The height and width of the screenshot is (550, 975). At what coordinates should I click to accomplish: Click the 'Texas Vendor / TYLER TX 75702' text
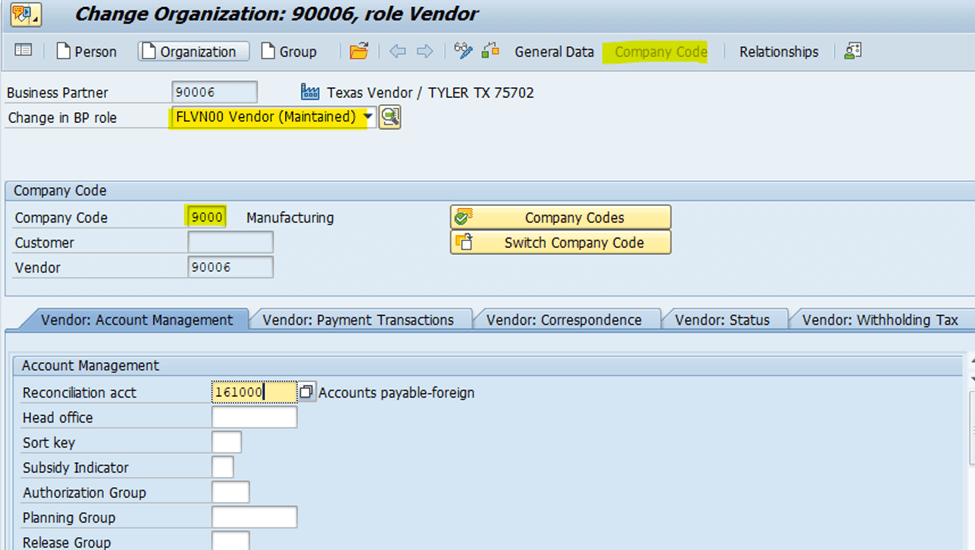coord(430,93)
